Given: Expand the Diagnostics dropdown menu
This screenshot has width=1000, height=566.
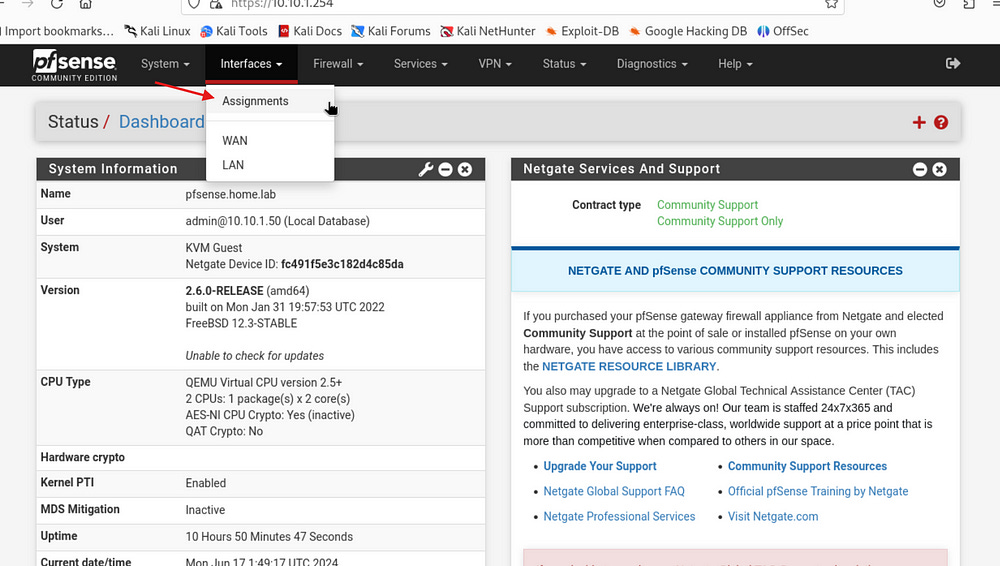Looking at the screenshot, I should point(652,64).
